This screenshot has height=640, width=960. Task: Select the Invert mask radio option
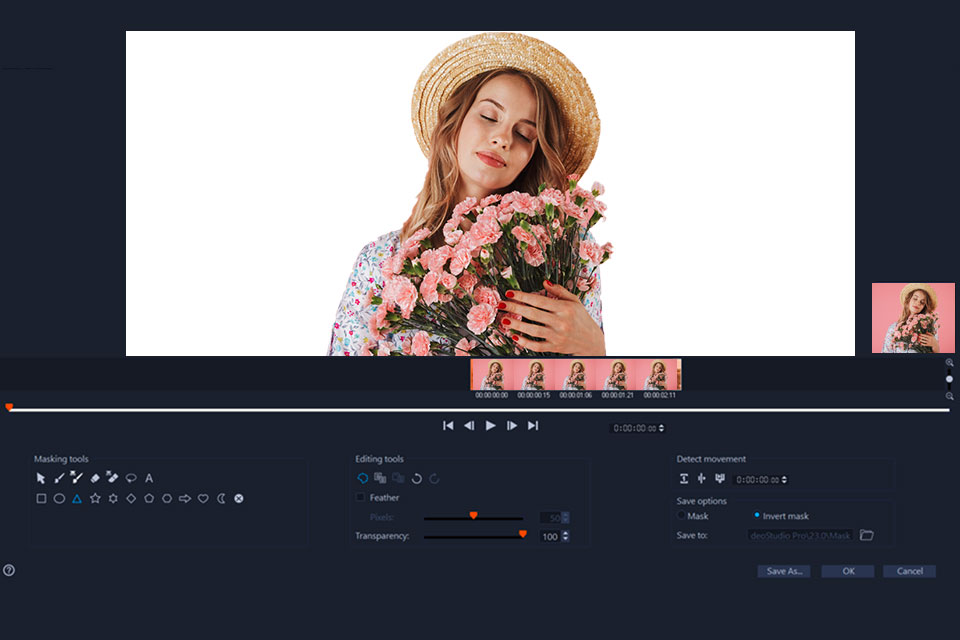(x=757, y=516)
